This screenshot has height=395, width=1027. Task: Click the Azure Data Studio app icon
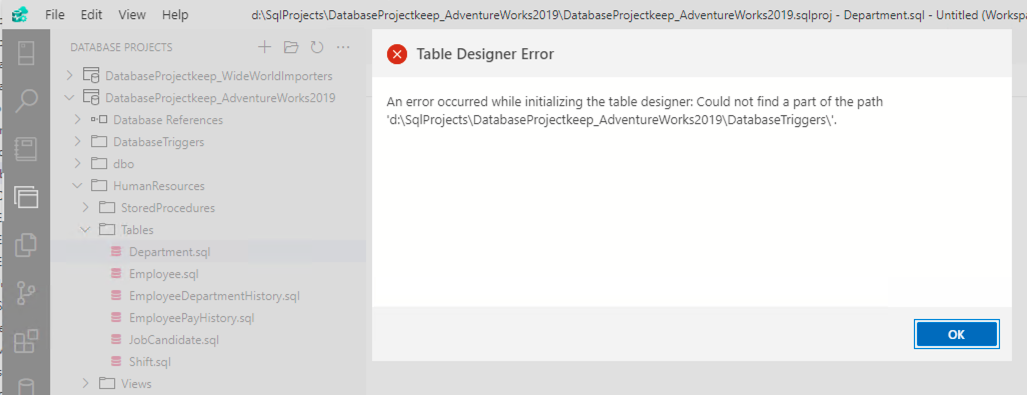tap(20, 14)
